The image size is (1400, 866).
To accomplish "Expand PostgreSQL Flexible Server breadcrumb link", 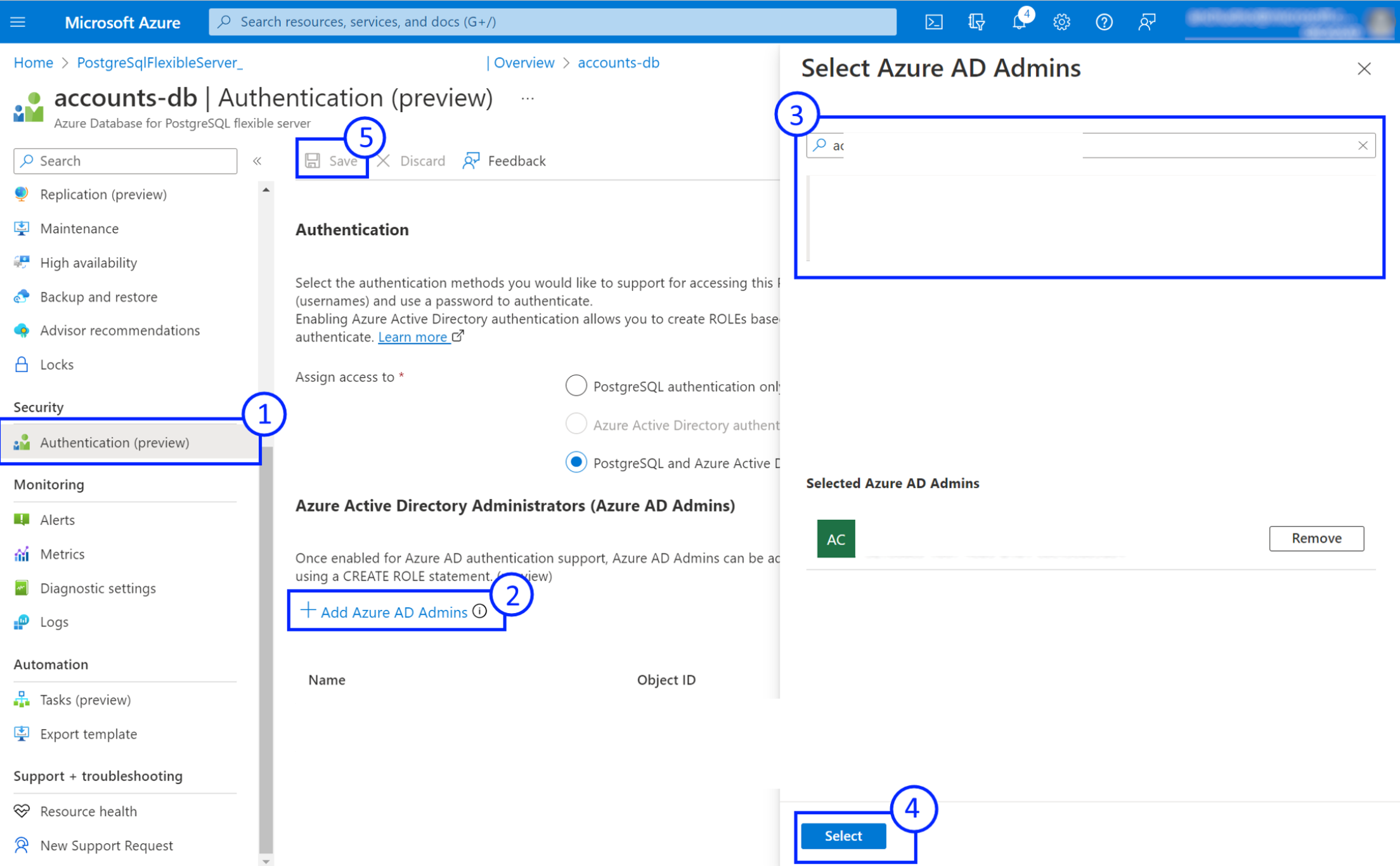I will click(159, 62).
